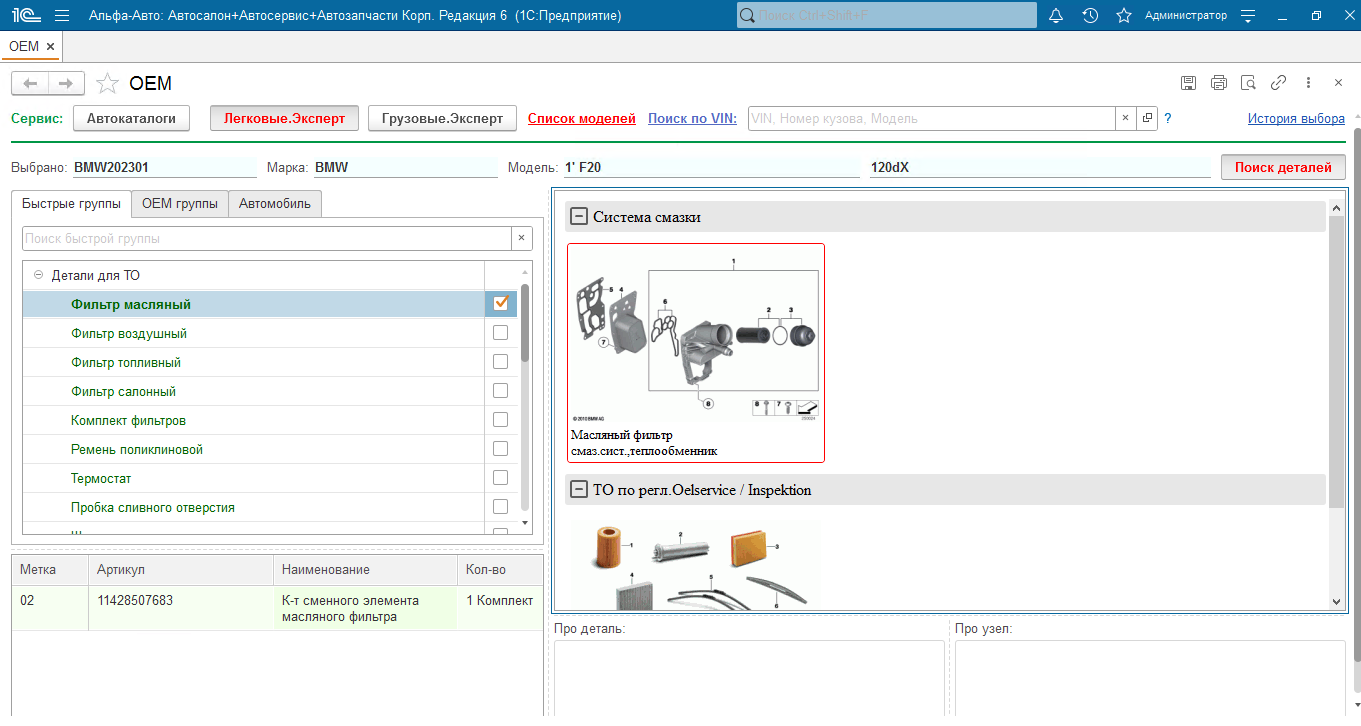Click the global search magnifier icon

coord(747,15)
